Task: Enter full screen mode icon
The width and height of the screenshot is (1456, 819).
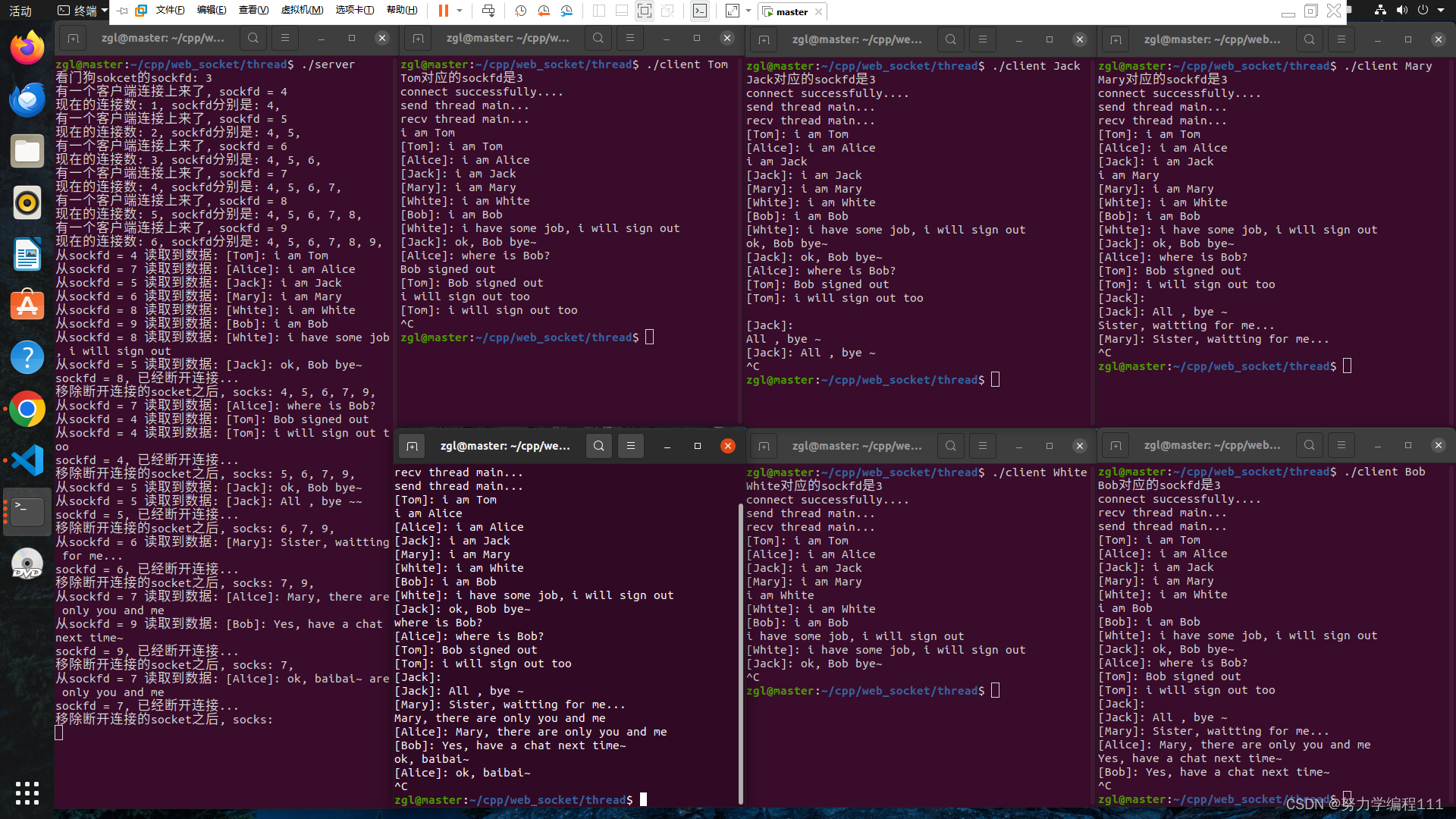Action: [x=644, y=11]
